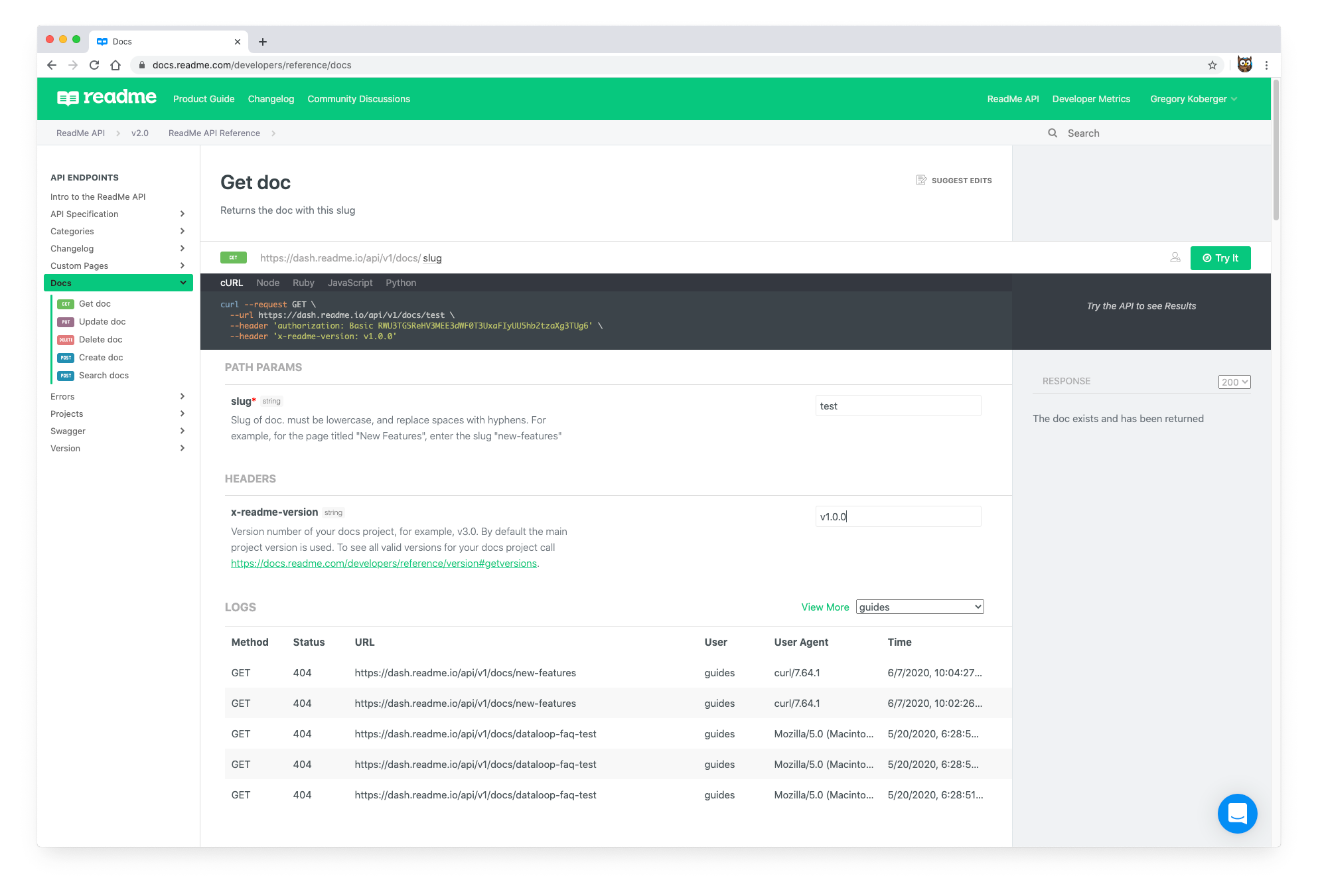This screenshot has width=1318, height=896.
Task: Click the version link in x-readme-version description
Action: coord(384,563)
